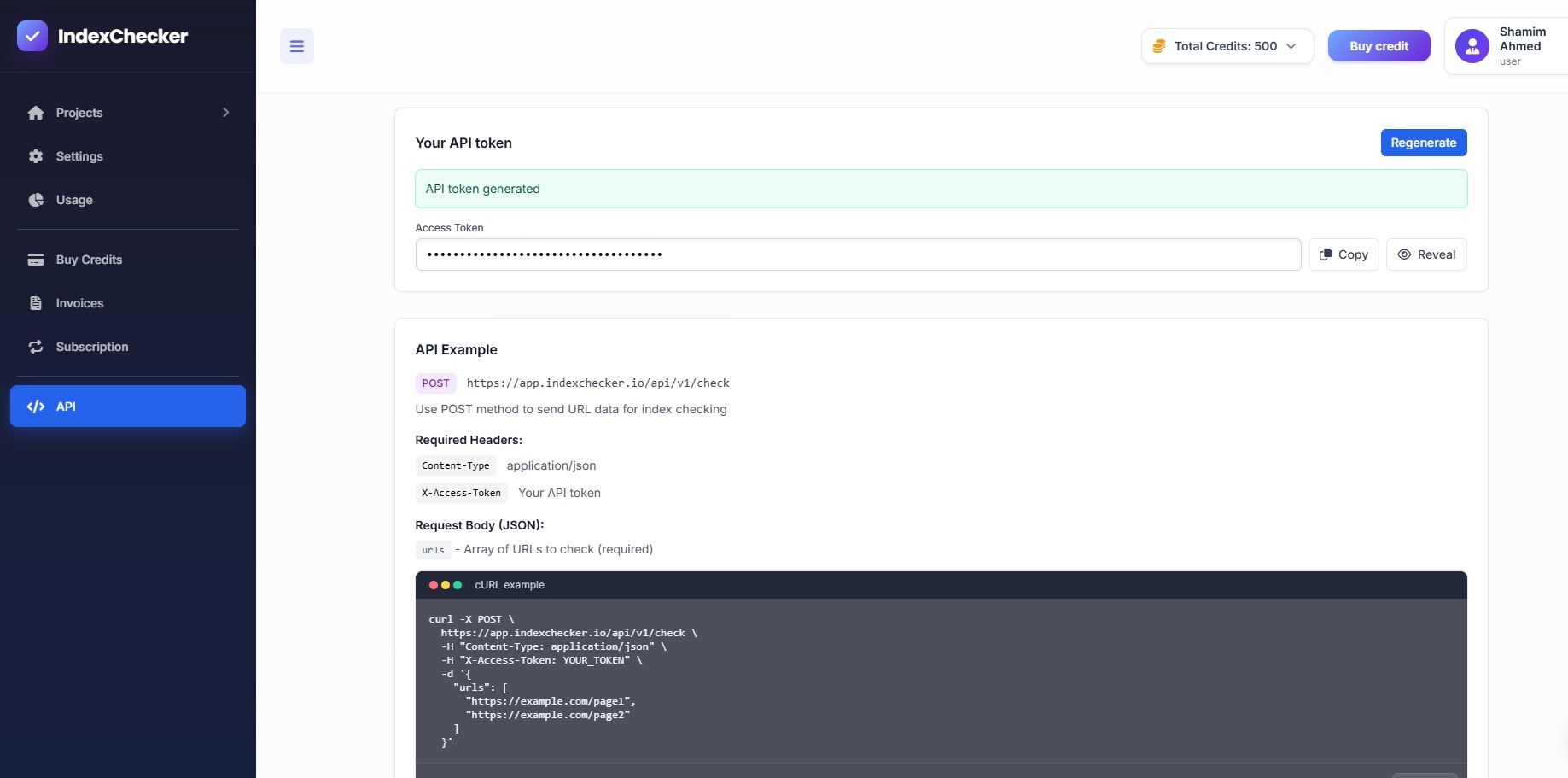Viewport: 1568px width, 778px height.
Task: Open Settings via the gear icon
Action: coord(36,156)
